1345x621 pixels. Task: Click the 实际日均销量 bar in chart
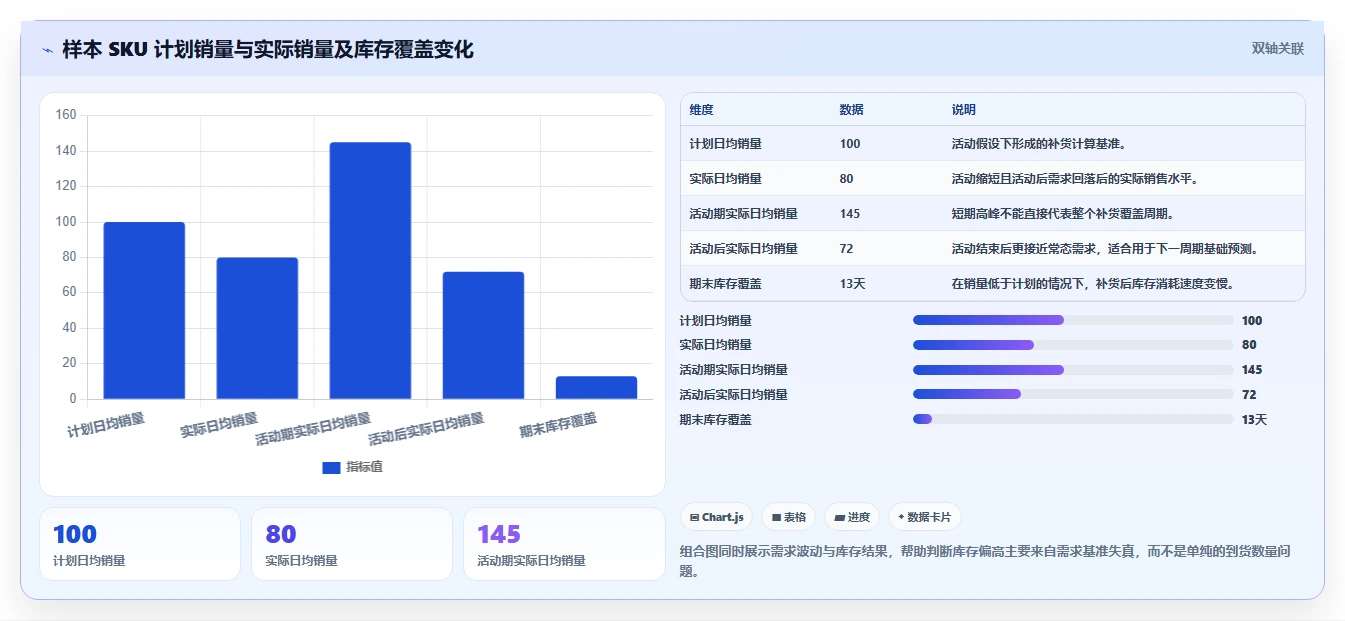click(x=257, y=328)
